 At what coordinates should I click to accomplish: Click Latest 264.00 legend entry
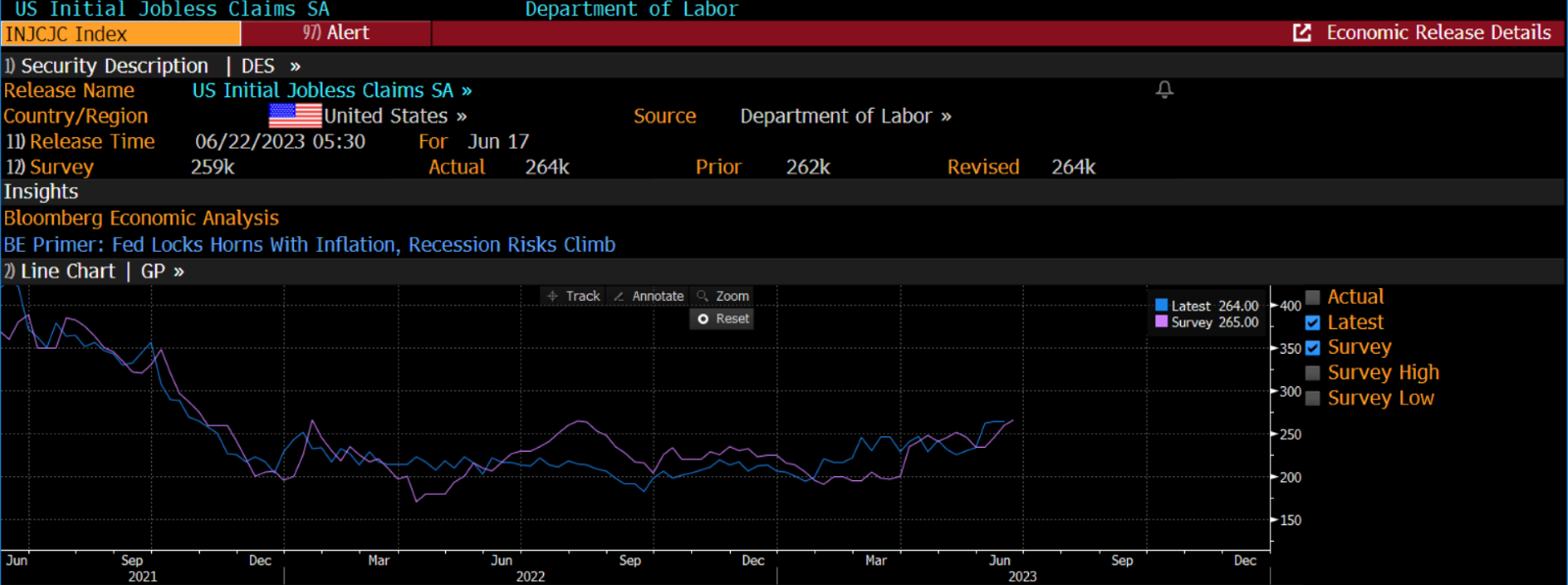pyautogui.click(x=1207, y=306)
